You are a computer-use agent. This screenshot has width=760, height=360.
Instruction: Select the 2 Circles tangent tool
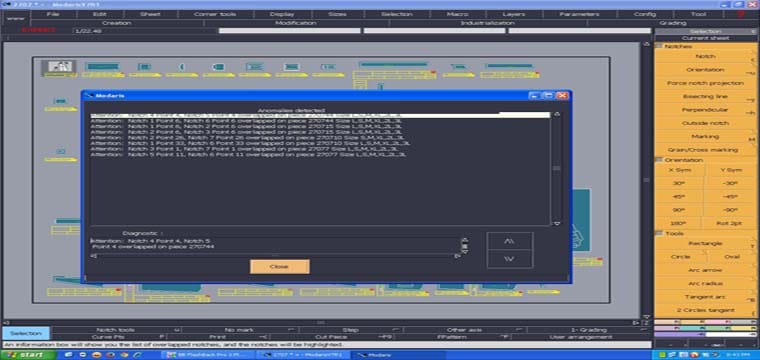(705, 310)
